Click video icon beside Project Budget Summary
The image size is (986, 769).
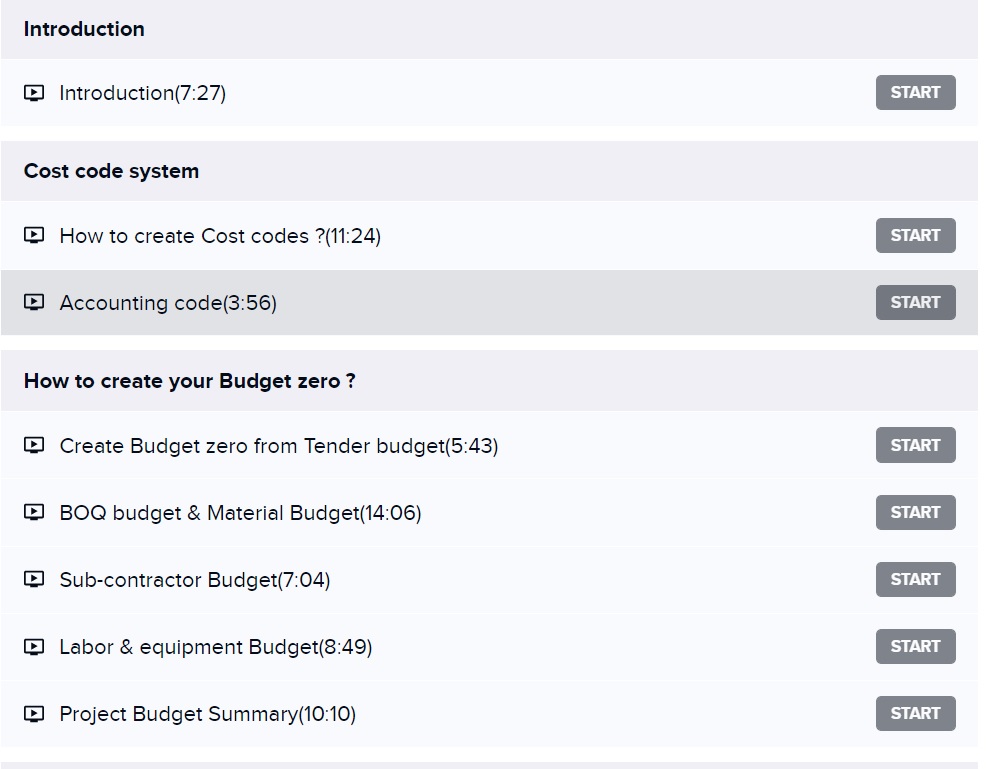point(34,714)
